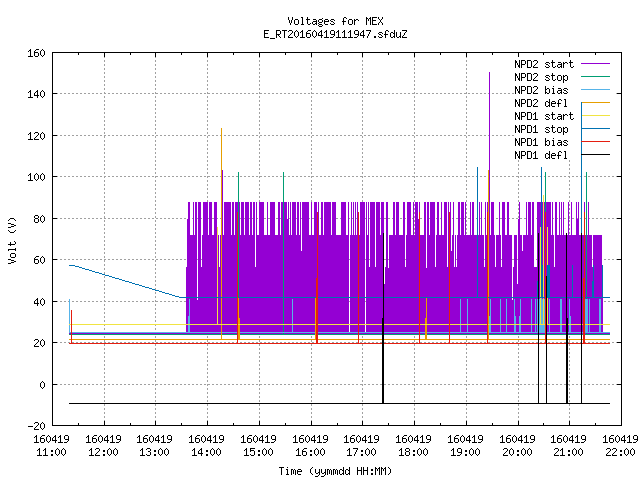Click the black NPD1 defl legend line
This screenshot has width=640, height=480.
(x=596, y=155)
